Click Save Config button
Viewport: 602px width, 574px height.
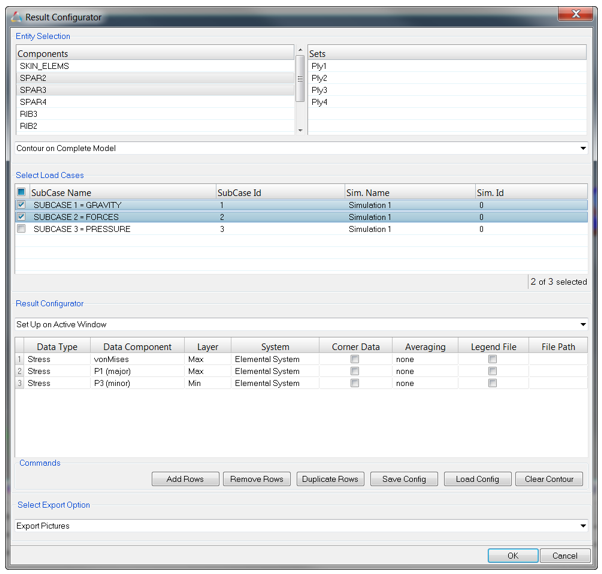coord(404,479)
